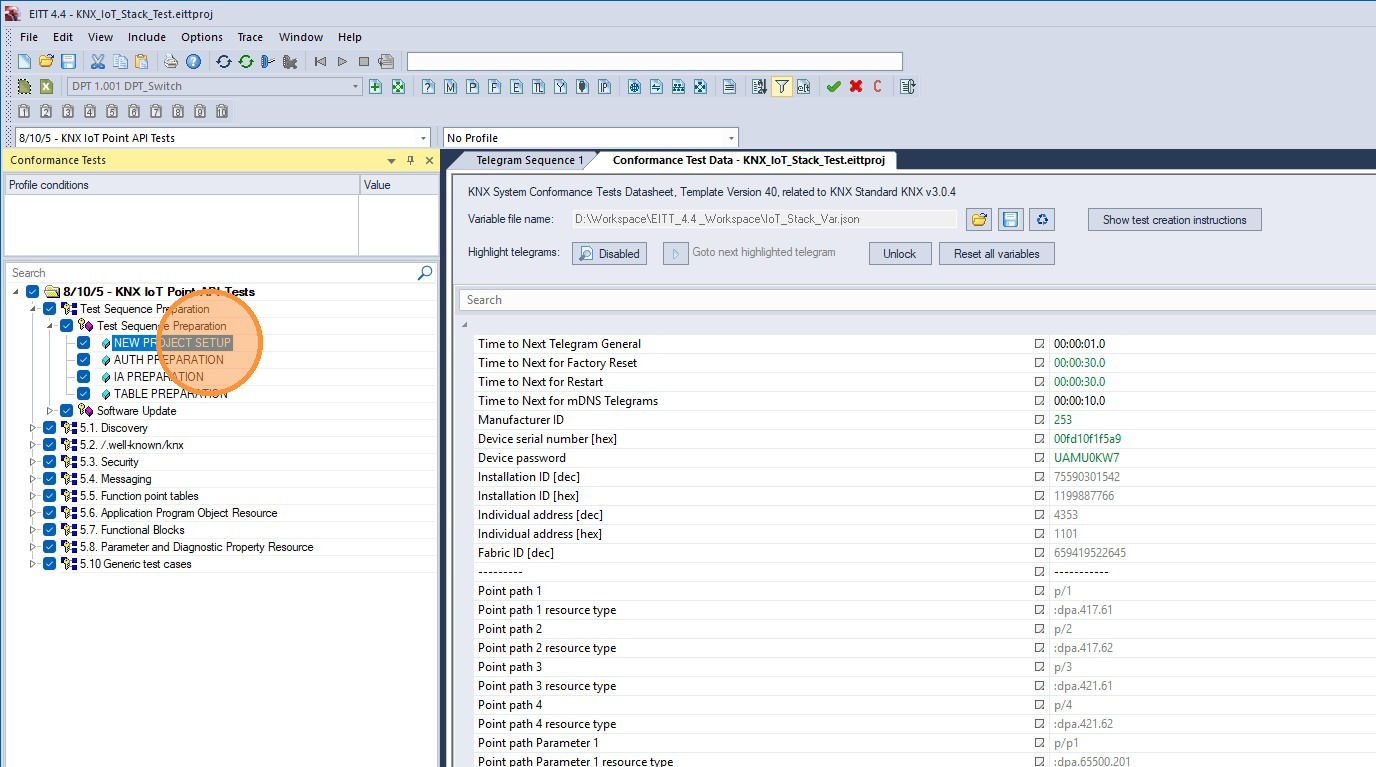This screenshot has width=1376, height=767.
Task: Expand the Software Update tree node
Action: [50, 411]
